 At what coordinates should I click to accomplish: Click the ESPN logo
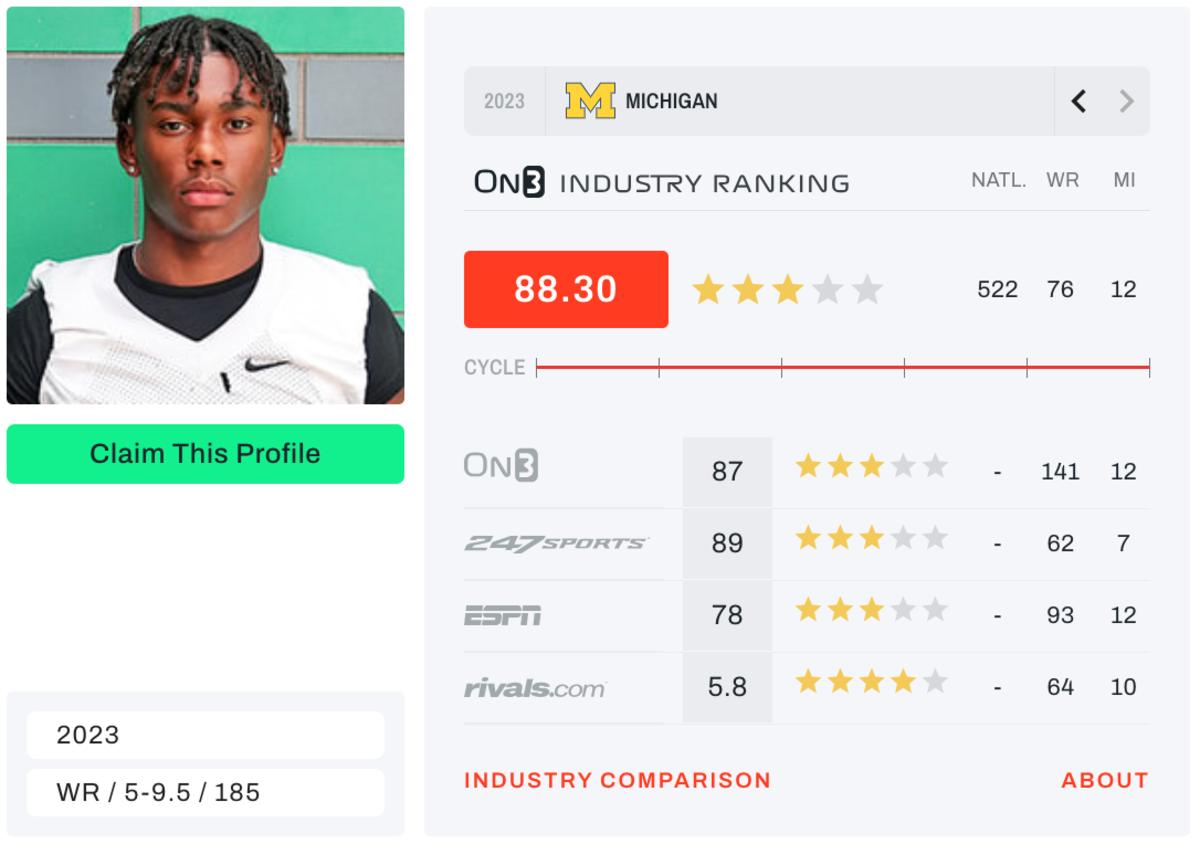[x=502, y=615]
